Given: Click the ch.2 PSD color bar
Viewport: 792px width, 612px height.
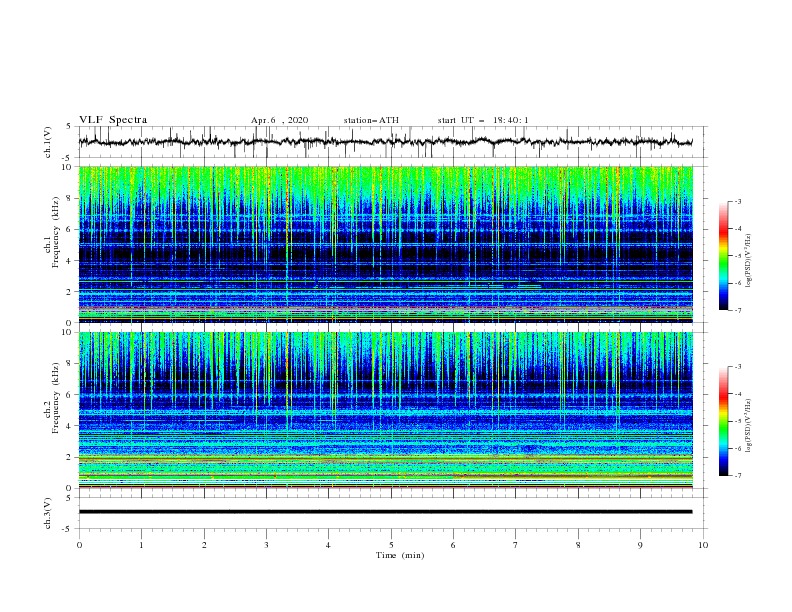Looking at the screenshot, I should [x=723, y=421].
